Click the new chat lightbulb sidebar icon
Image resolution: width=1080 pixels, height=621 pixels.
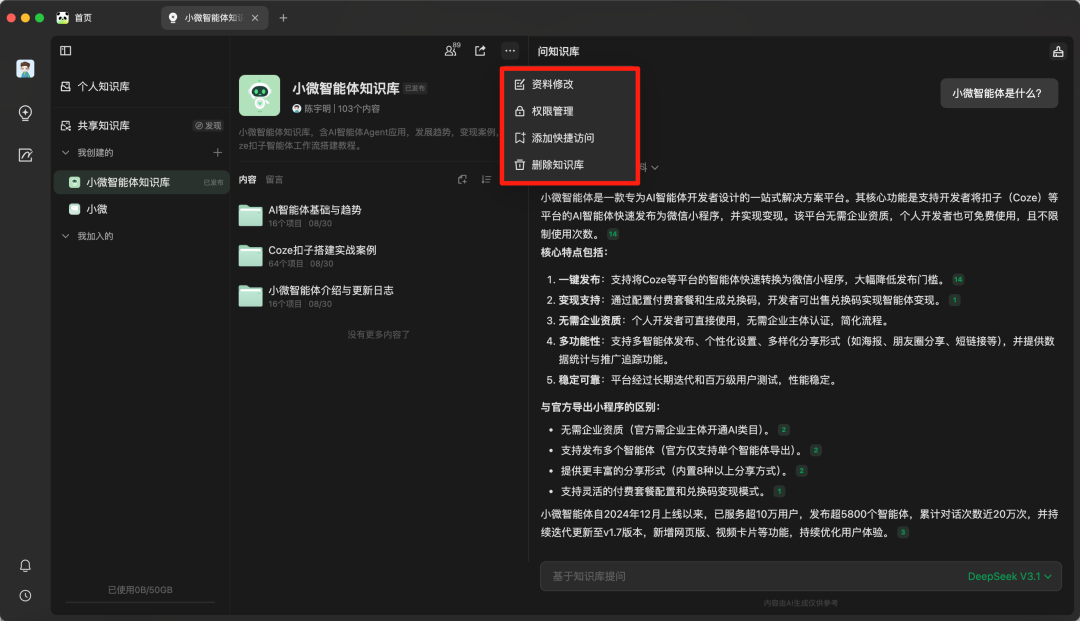[x=26, y=113]
